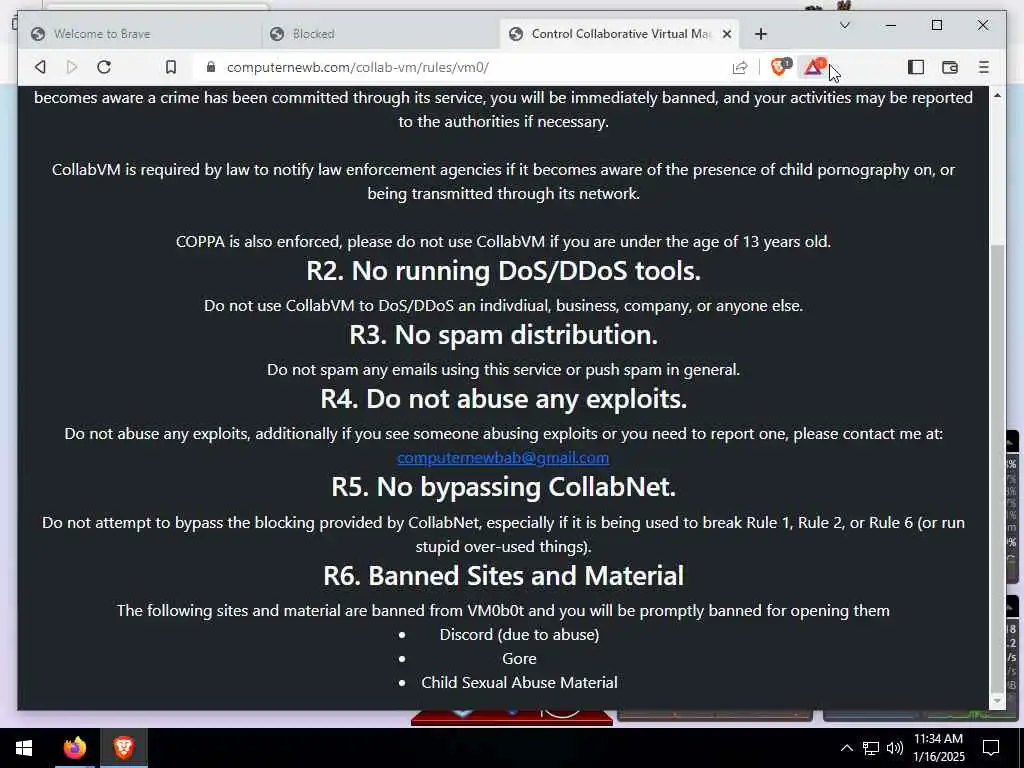Reload the current page
This screenshot has width=1024, height=768.
coord(104,67)
